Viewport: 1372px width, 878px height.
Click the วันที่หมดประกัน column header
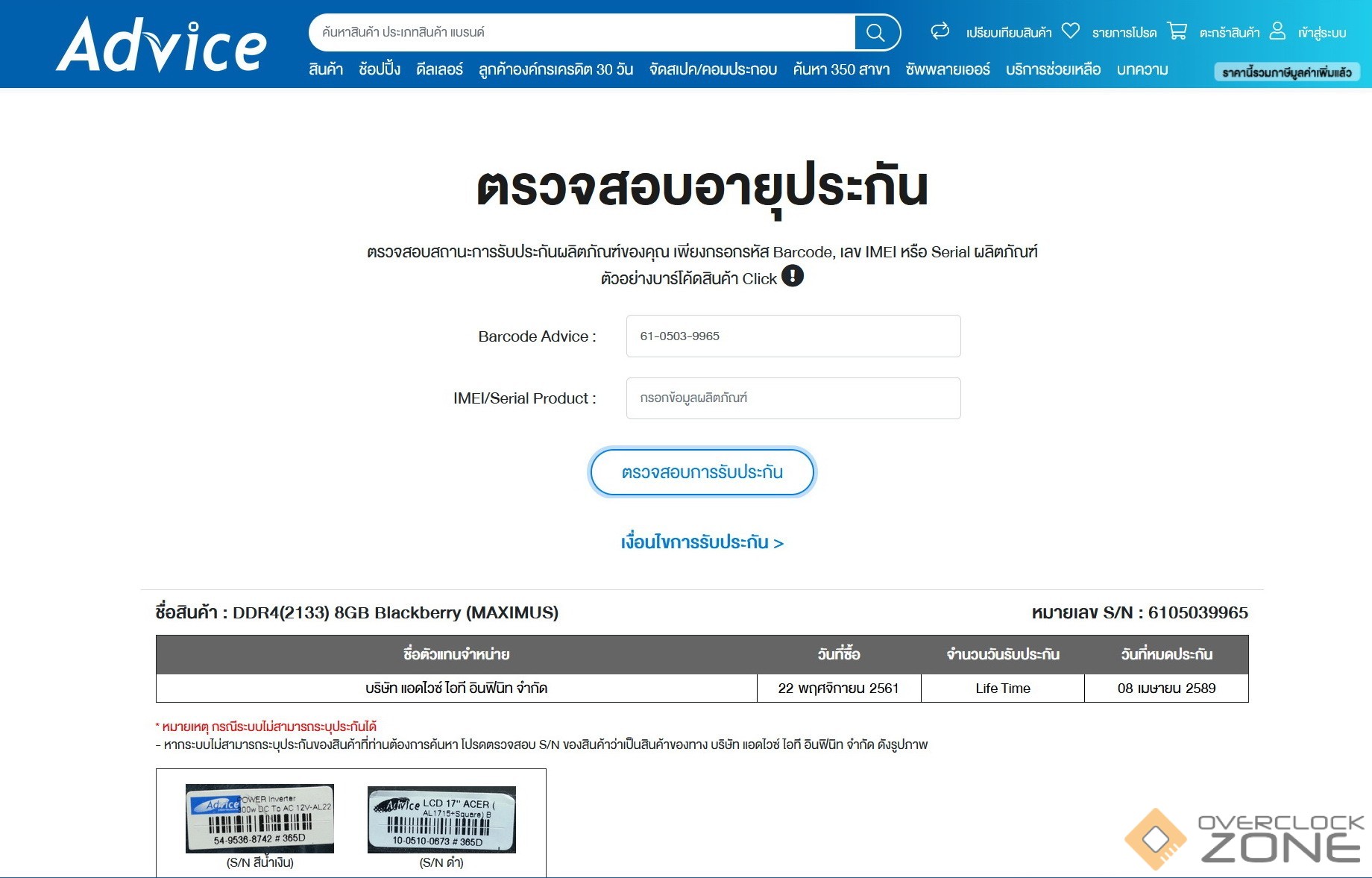[1166, 654]
